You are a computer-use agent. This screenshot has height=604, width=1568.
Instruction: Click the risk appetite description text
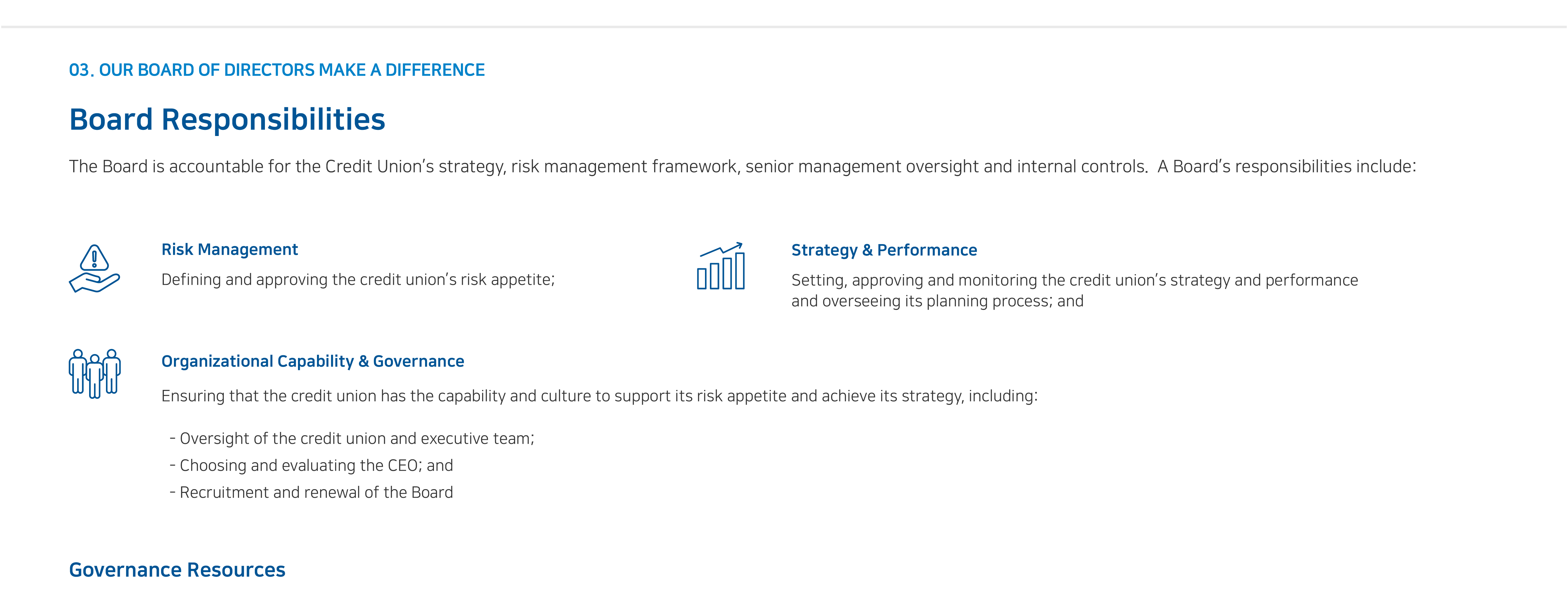click(358, 279)
